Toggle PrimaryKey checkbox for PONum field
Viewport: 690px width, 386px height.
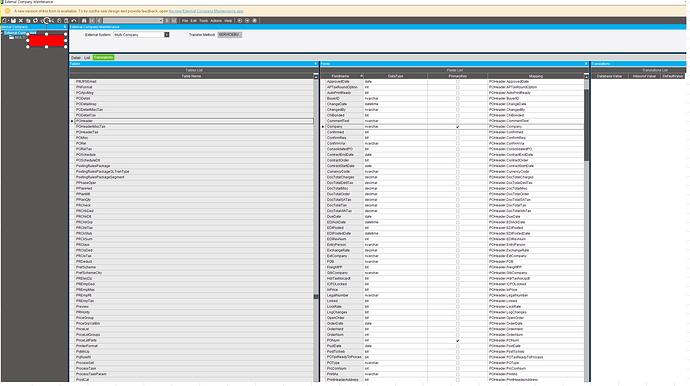[458, 341]
